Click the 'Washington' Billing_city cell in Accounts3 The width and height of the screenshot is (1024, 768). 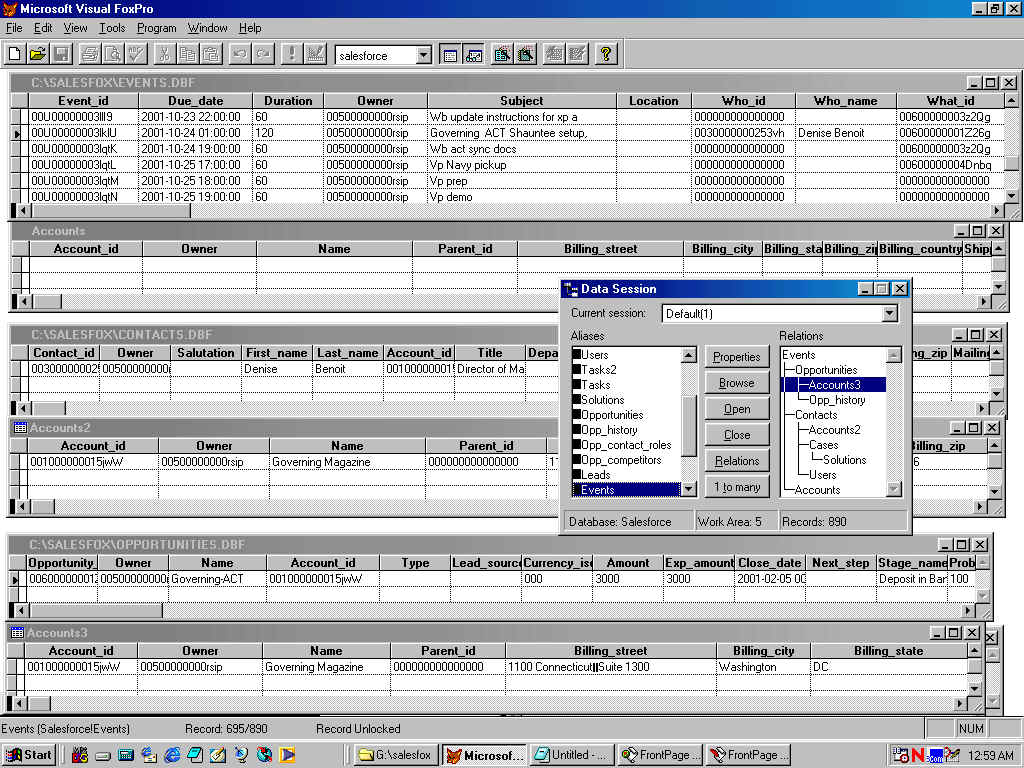click(x=763, y=667)
